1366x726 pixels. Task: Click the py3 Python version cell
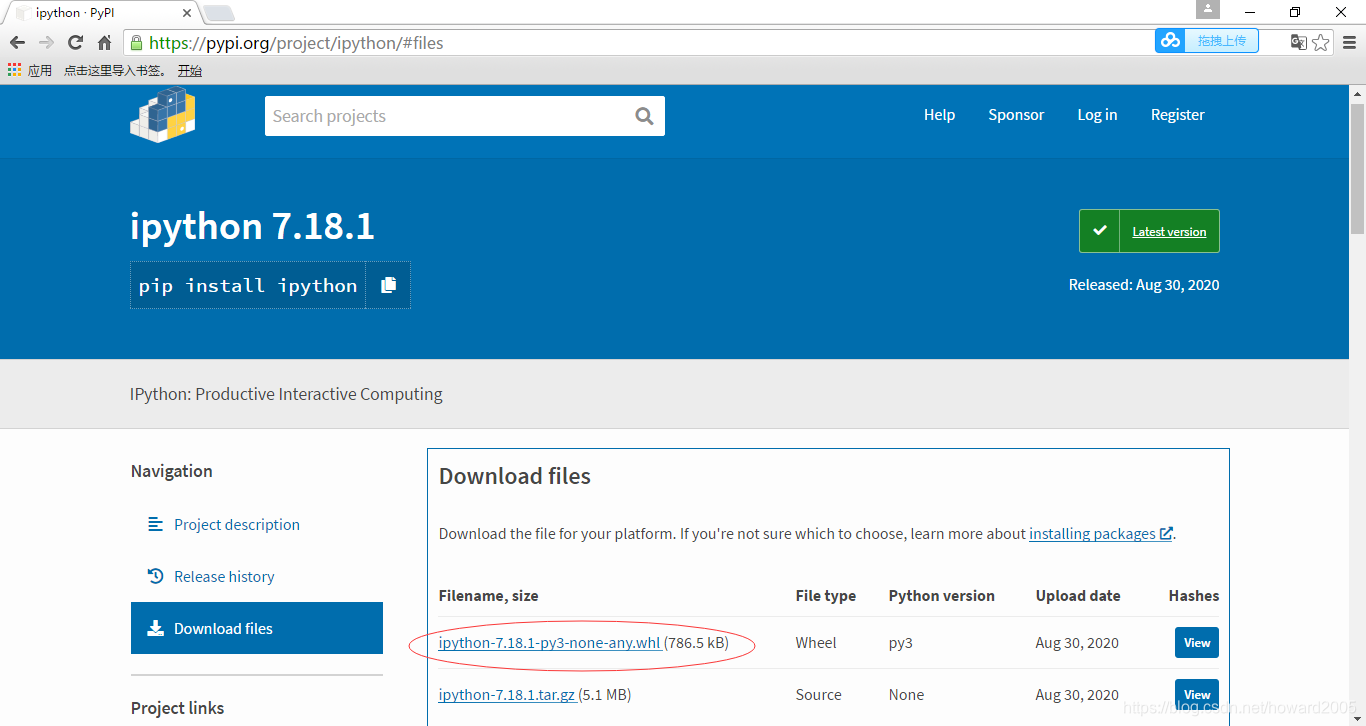(x=901, y=643)
